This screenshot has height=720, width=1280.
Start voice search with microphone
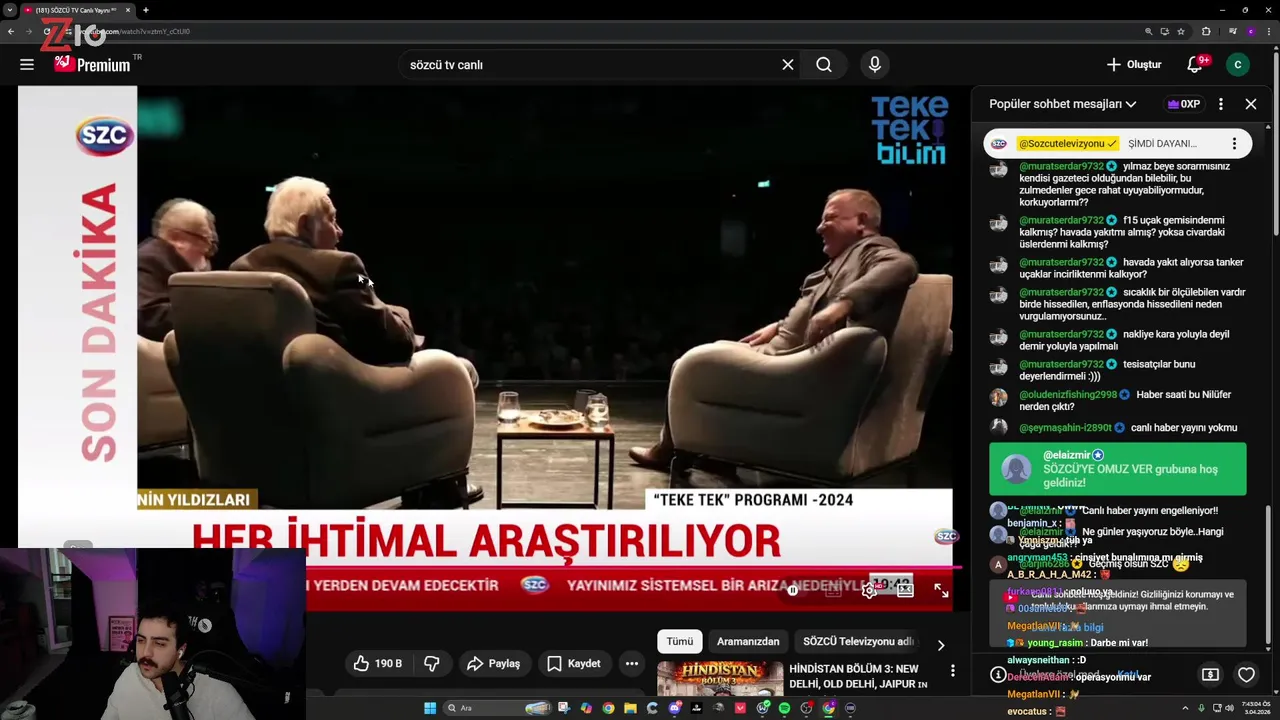click(875, 64)
